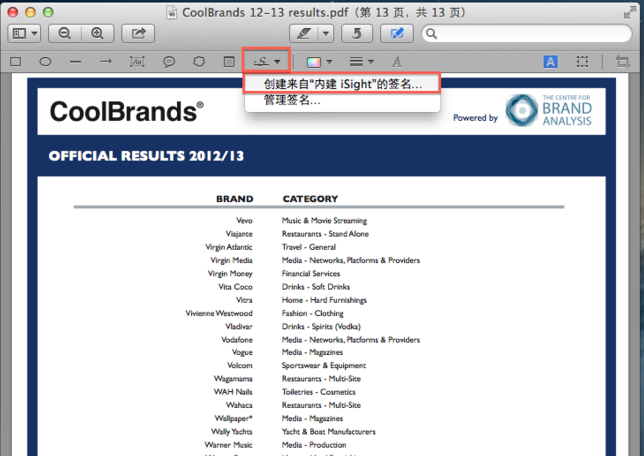Zoom in with the plus magnifier
Image resolution: width=644 pixels, height=456 pixels.
pos(97,33)
